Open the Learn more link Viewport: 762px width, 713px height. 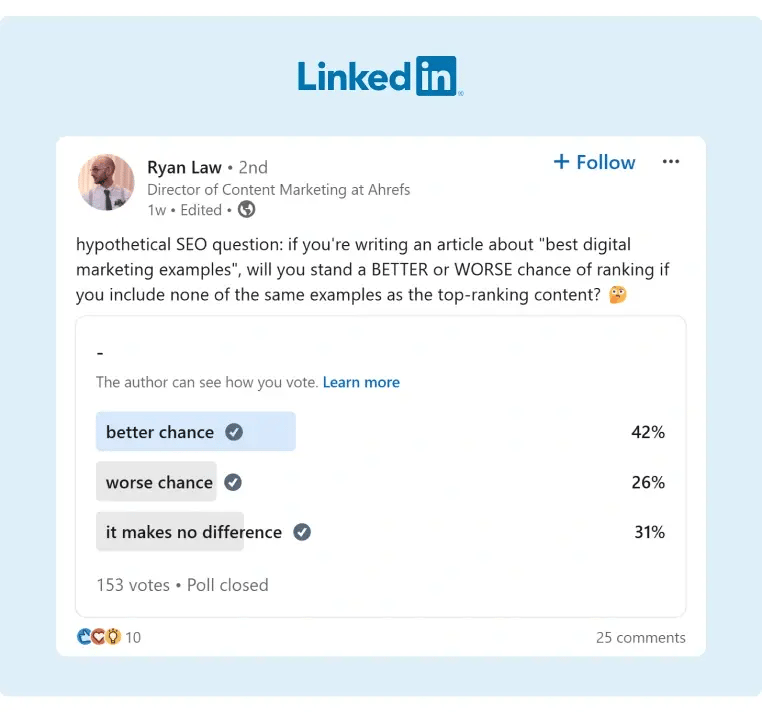pyautogui.click(x=361, y=382)
